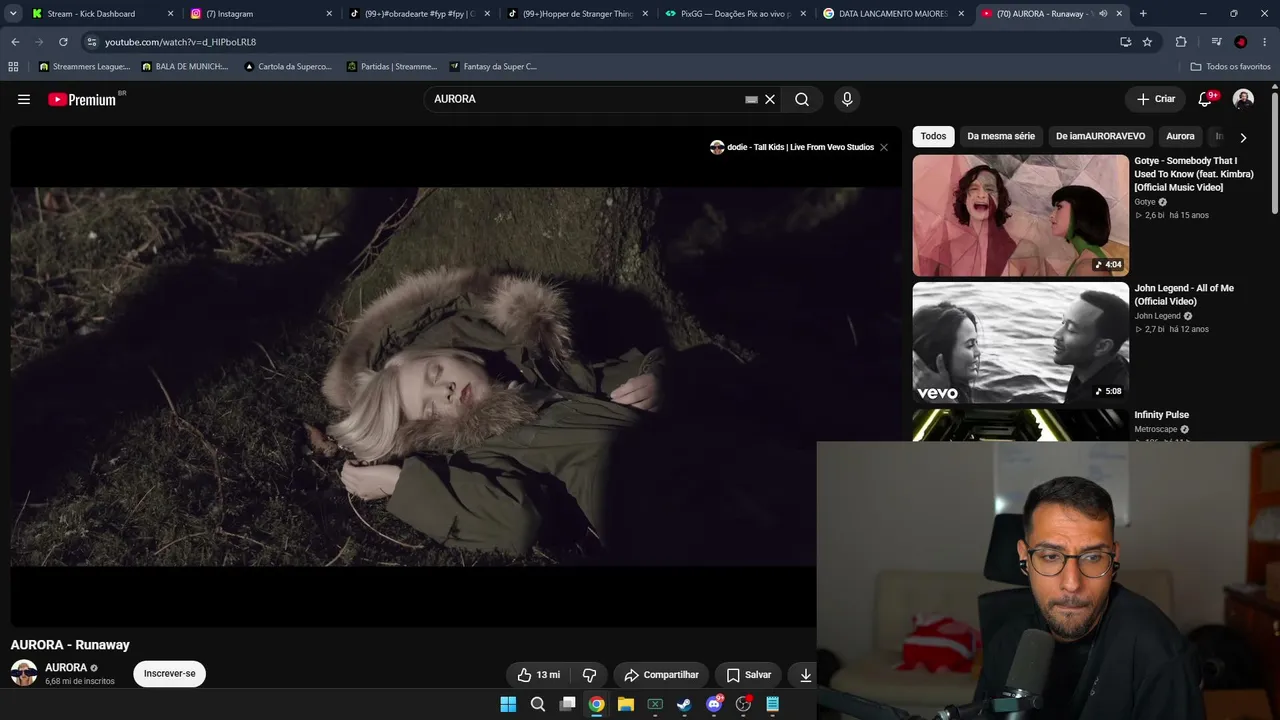Open Chrome apps grid in bookmarks bar
The width and height of the screenshot is (1280, 720).
tap(13, 67)
